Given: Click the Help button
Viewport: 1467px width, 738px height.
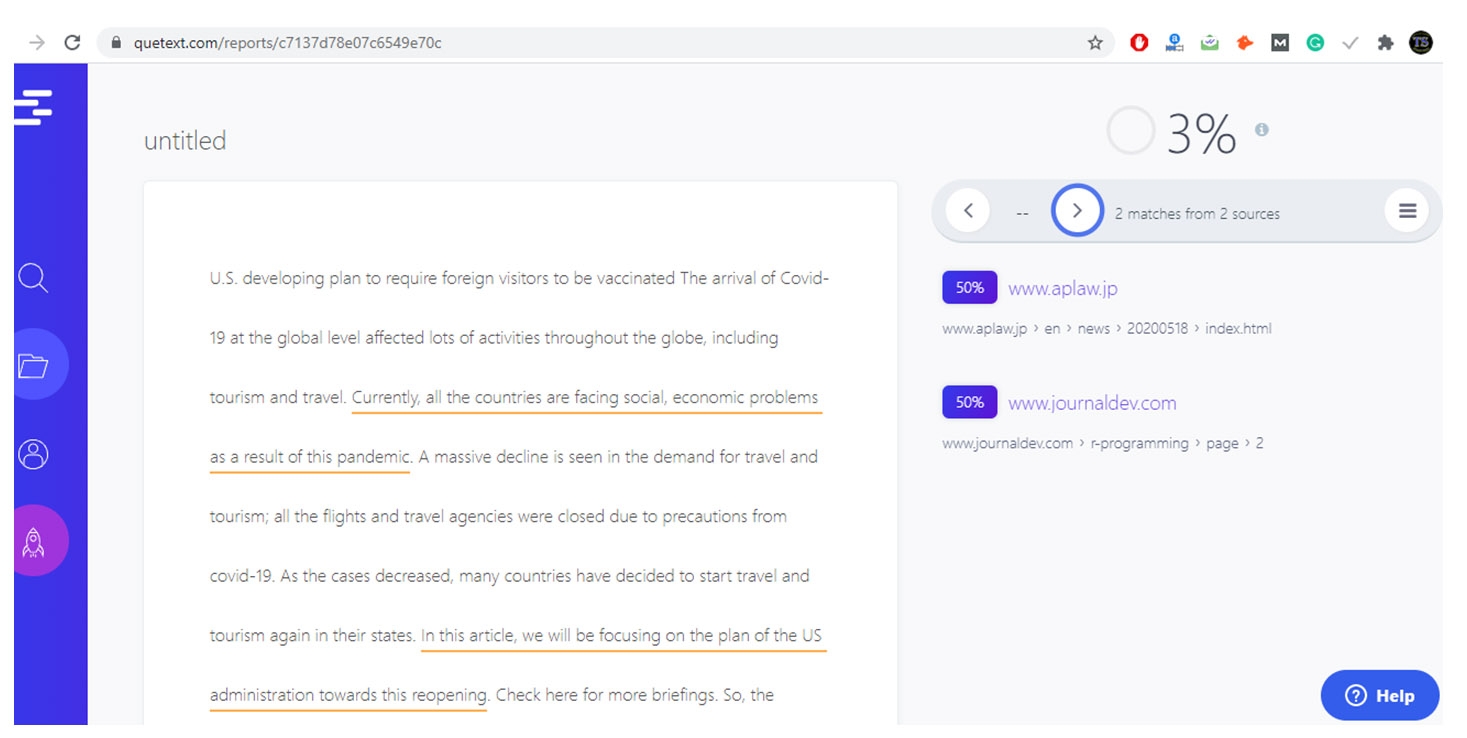Looking at the screenshot, I should (1379, 696).
